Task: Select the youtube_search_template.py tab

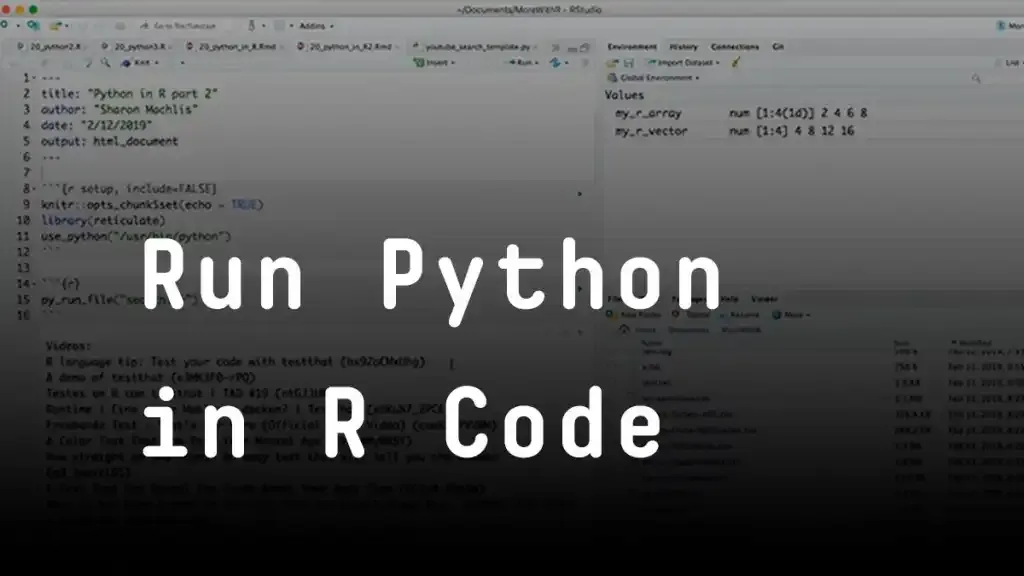Action: (475, 47)
